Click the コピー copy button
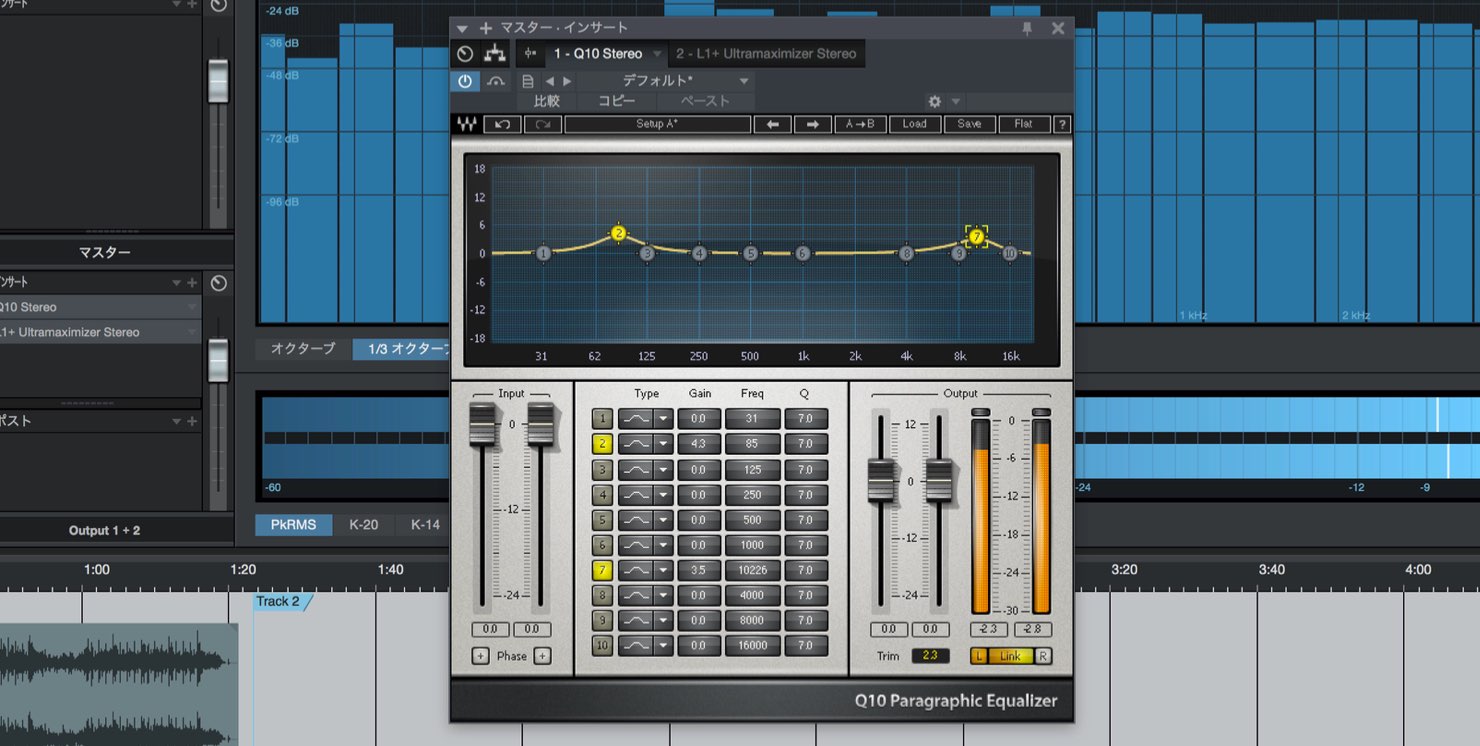This screenshot has height=746, width=1480. 616,101
